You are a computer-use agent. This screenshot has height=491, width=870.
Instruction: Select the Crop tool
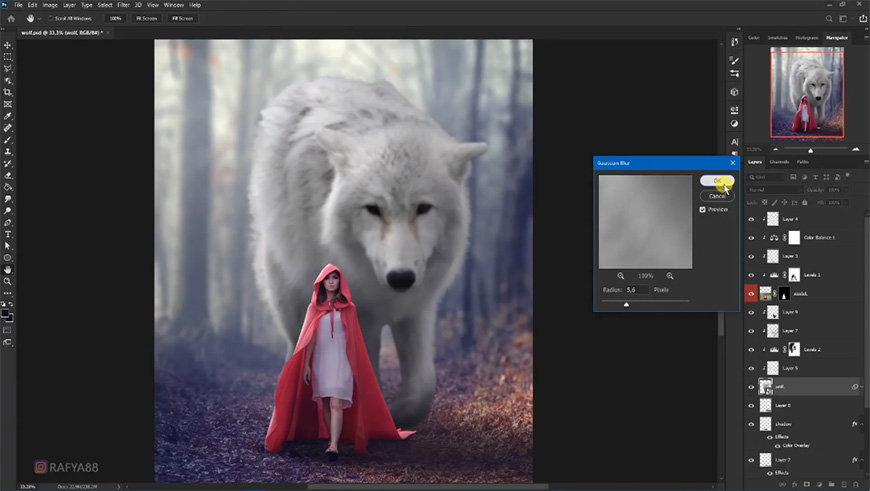8,92
